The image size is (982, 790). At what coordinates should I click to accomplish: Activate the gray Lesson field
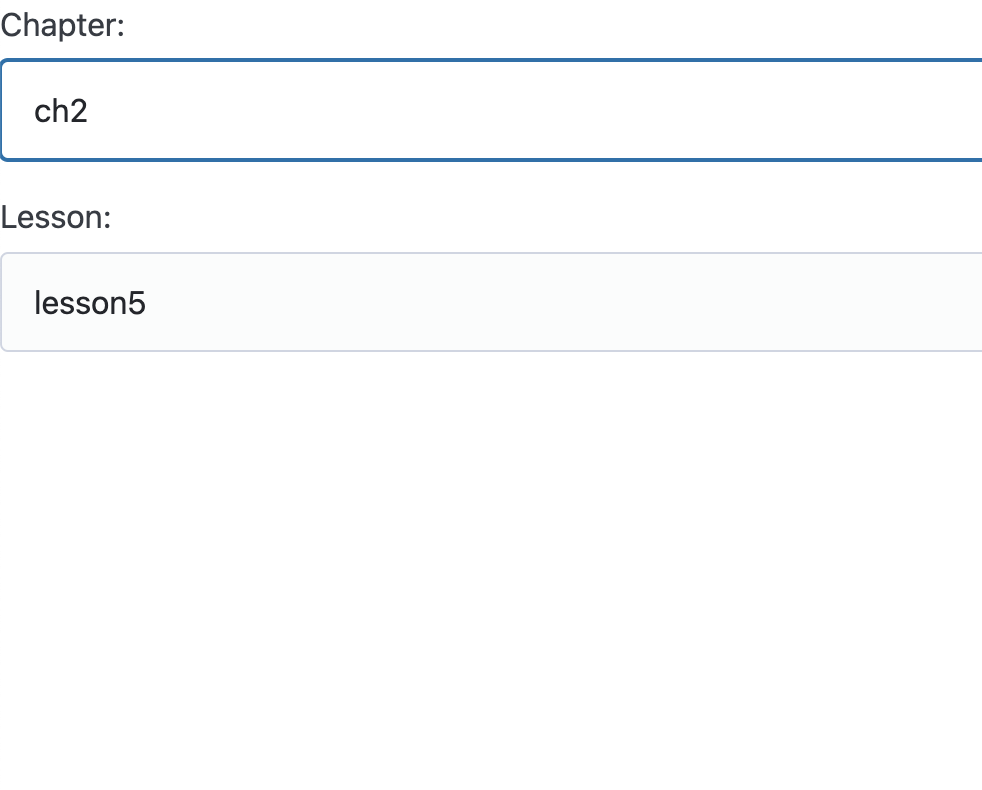491,302
